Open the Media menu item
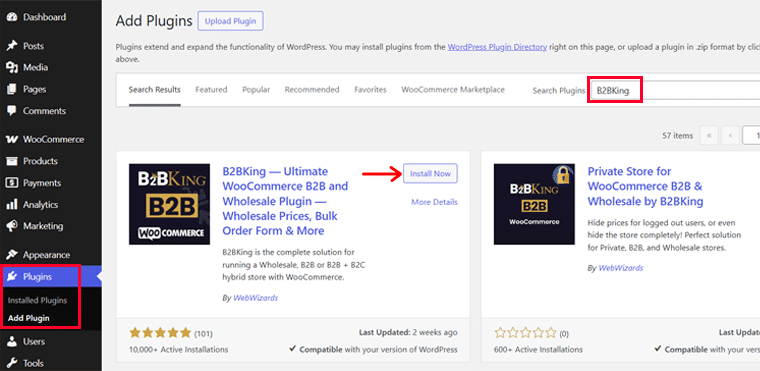 [x=35, y=67]
